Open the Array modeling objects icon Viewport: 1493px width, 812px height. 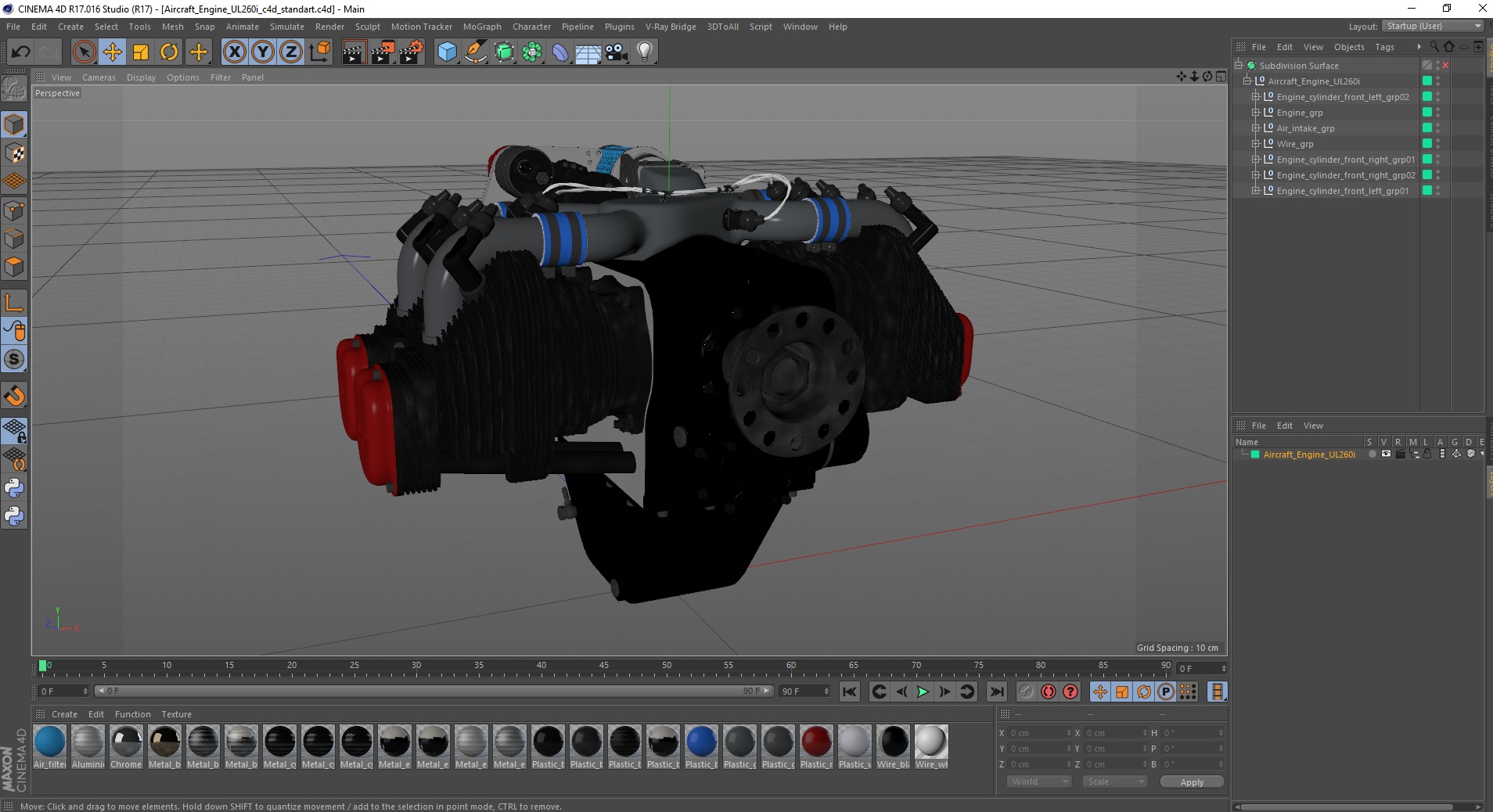click(532, 52)
